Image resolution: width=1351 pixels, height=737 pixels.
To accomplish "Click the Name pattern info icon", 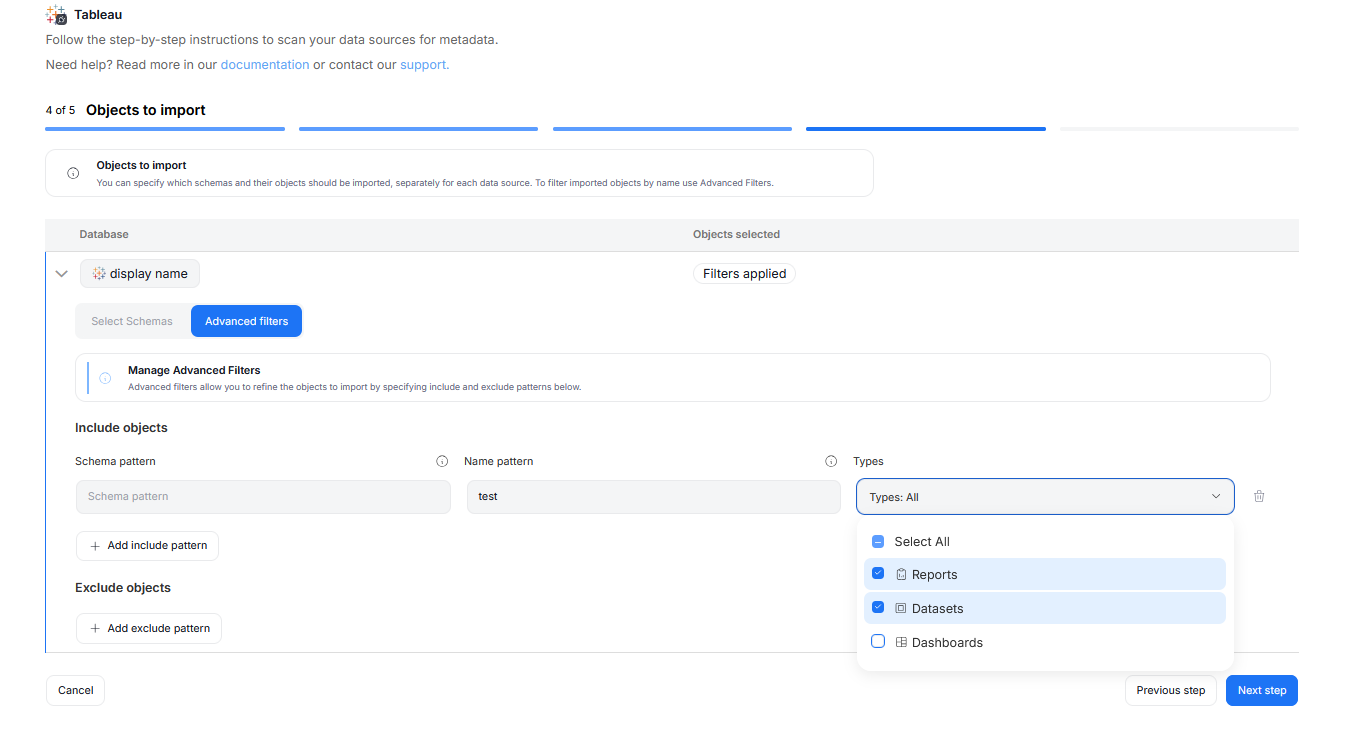I will tap(830, 461).
